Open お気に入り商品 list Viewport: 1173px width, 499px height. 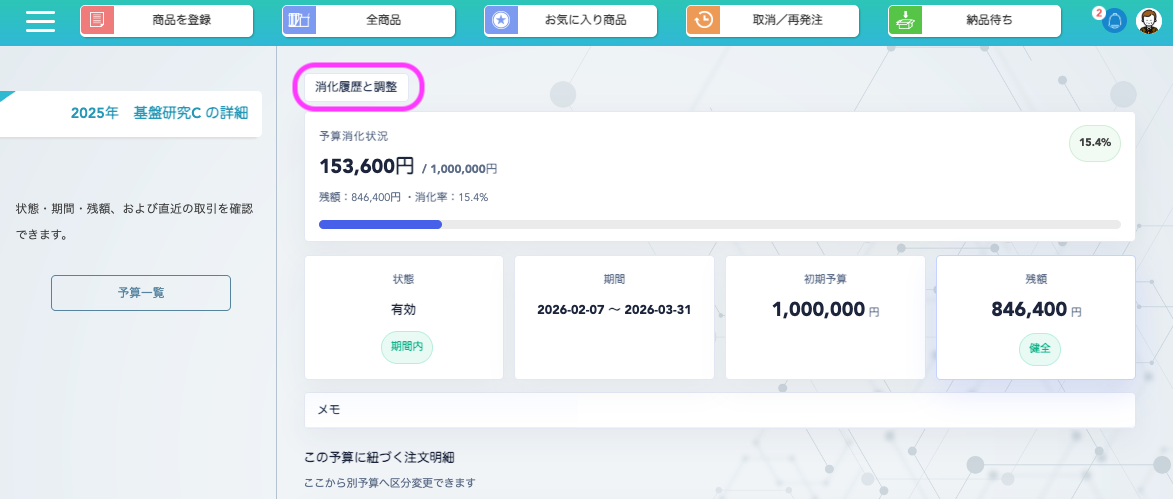click(587, 21)
